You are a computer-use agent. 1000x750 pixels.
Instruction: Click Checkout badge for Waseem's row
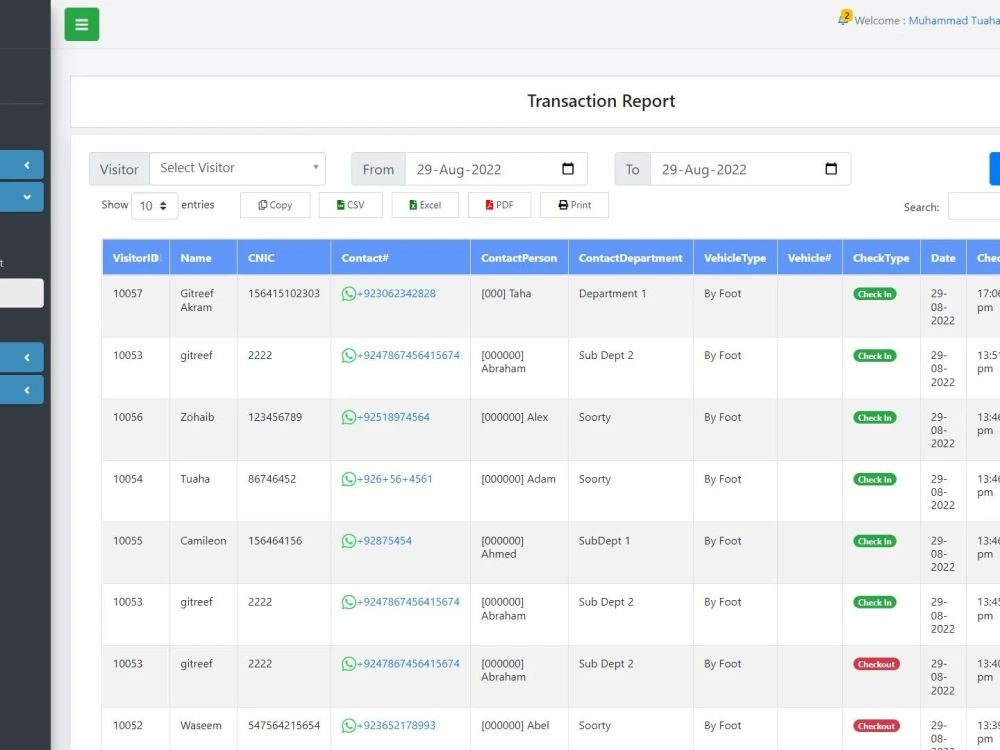[876, 725]
